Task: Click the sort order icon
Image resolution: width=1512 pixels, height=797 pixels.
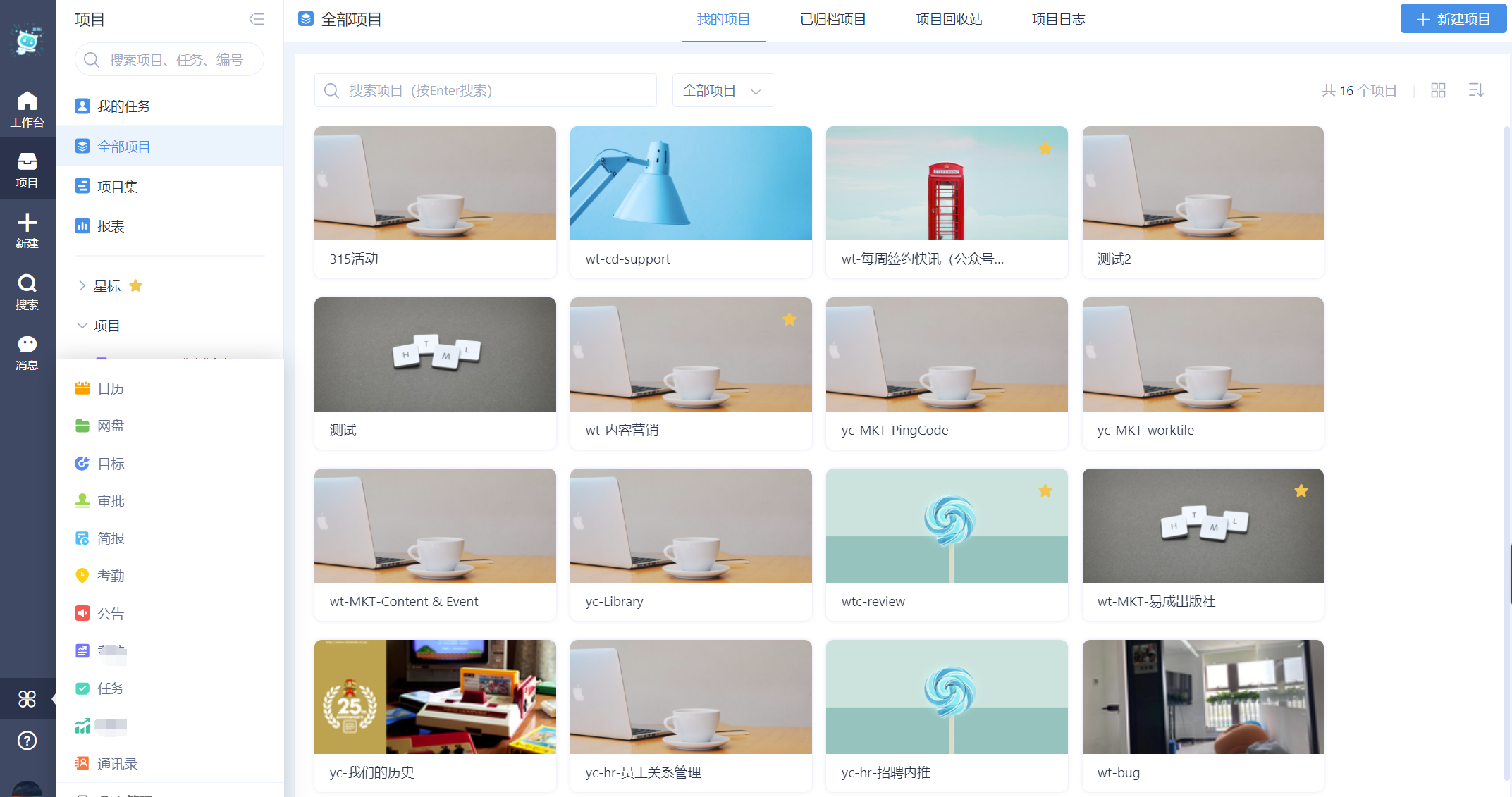Action: [x=1476, y=90]
